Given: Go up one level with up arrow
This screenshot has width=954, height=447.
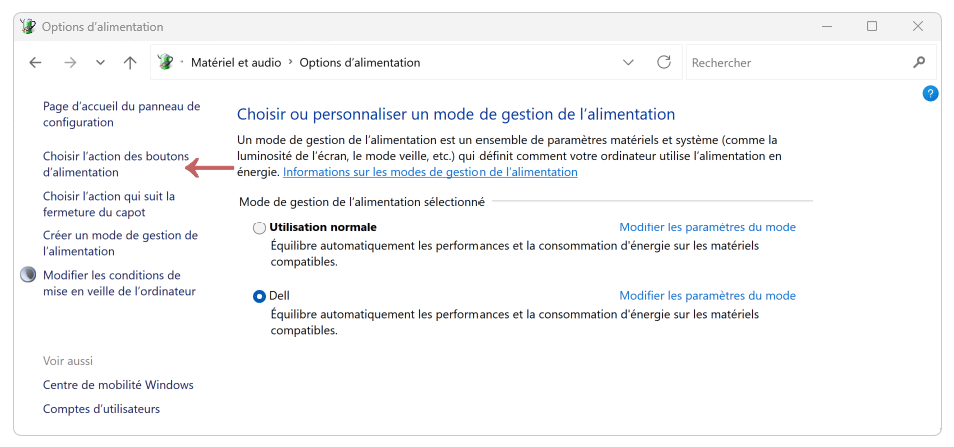Looking at the screenshot, I should (x=130, y=63).
